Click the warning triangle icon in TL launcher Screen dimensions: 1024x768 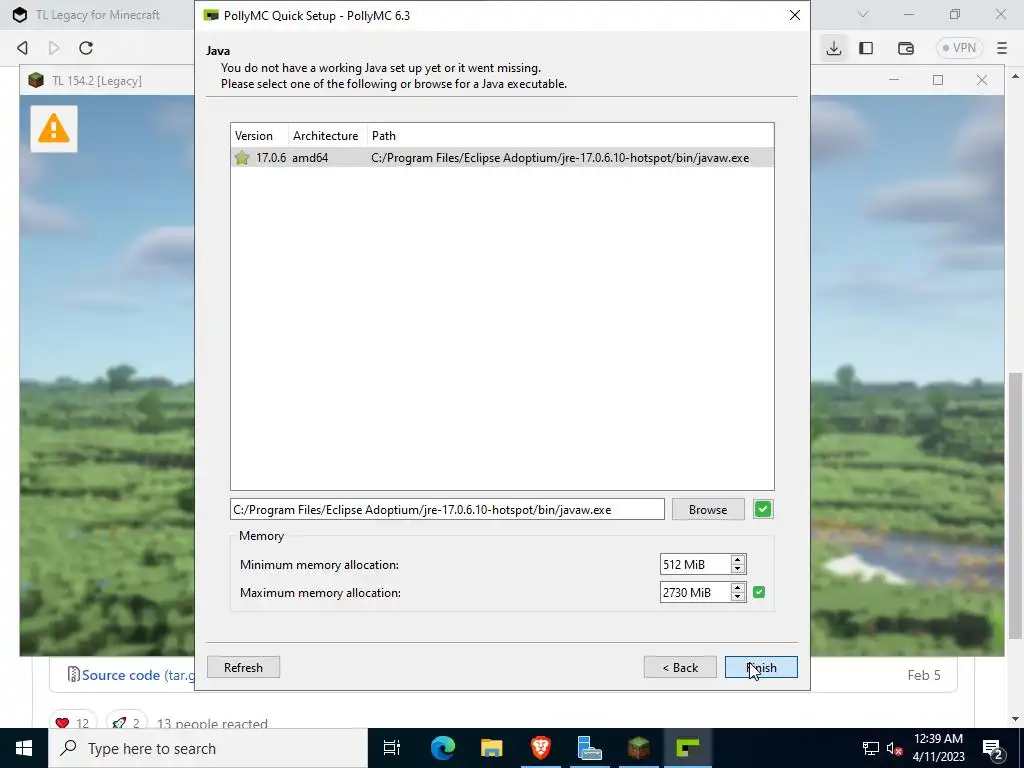coord(54,129)
